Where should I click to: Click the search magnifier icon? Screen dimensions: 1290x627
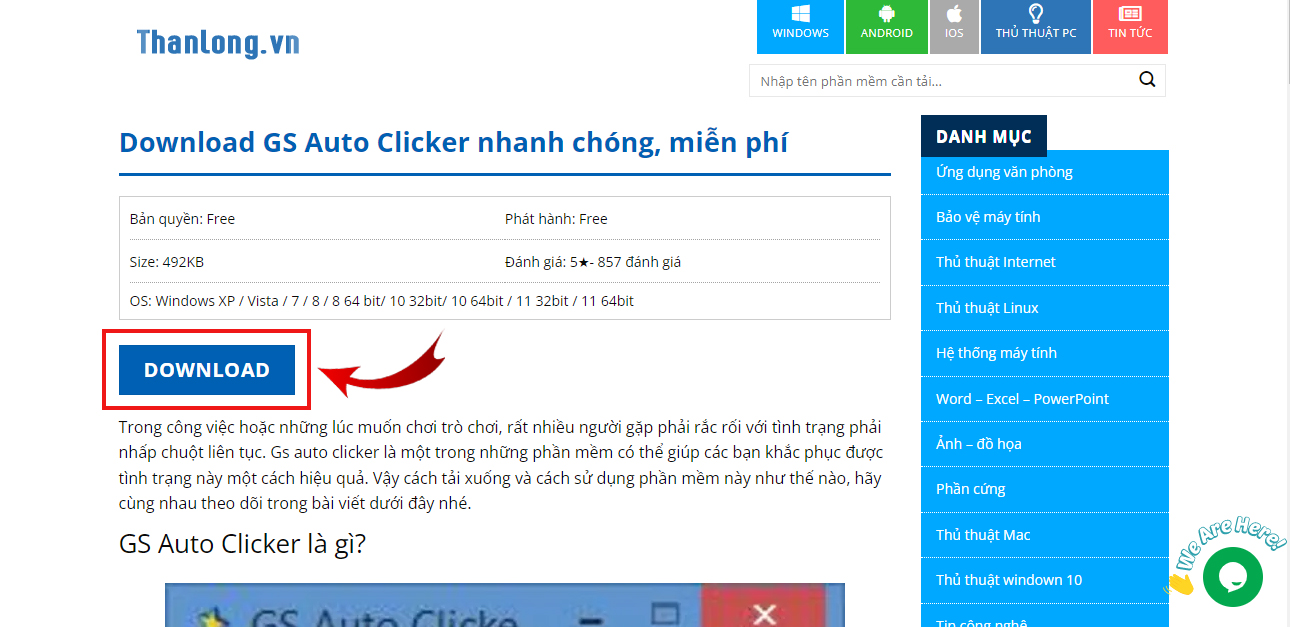(1147, 80)
